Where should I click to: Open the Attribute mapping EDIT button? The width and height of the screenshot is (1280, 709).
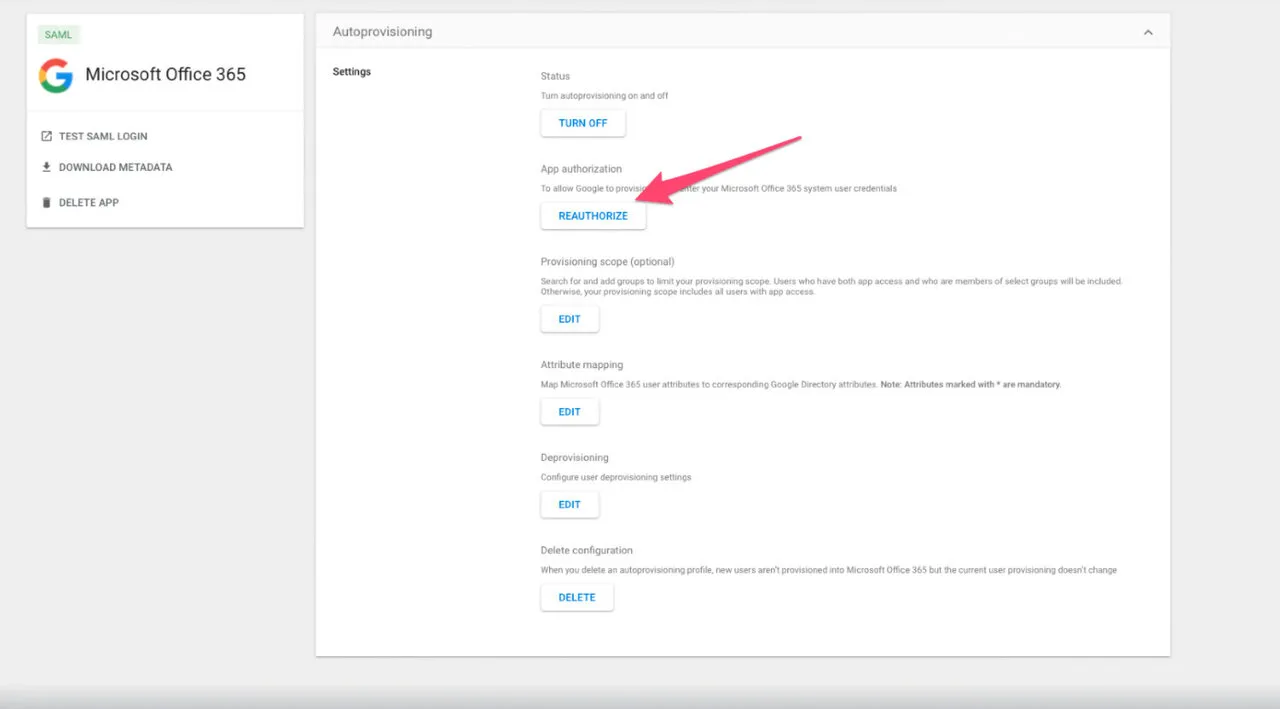[569, 412]
